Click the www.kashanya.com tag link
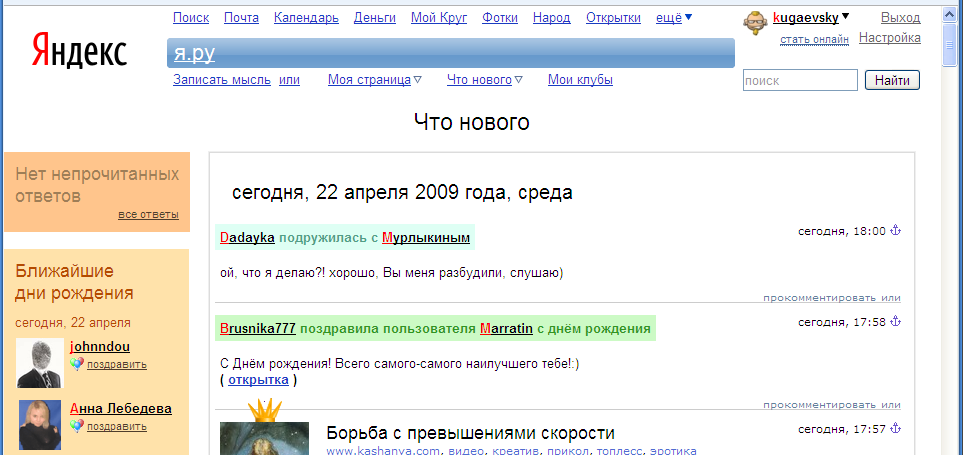Image resolution: width=963 pixels, height=455 pixels. pyautogui.click(x=383, y=451)
